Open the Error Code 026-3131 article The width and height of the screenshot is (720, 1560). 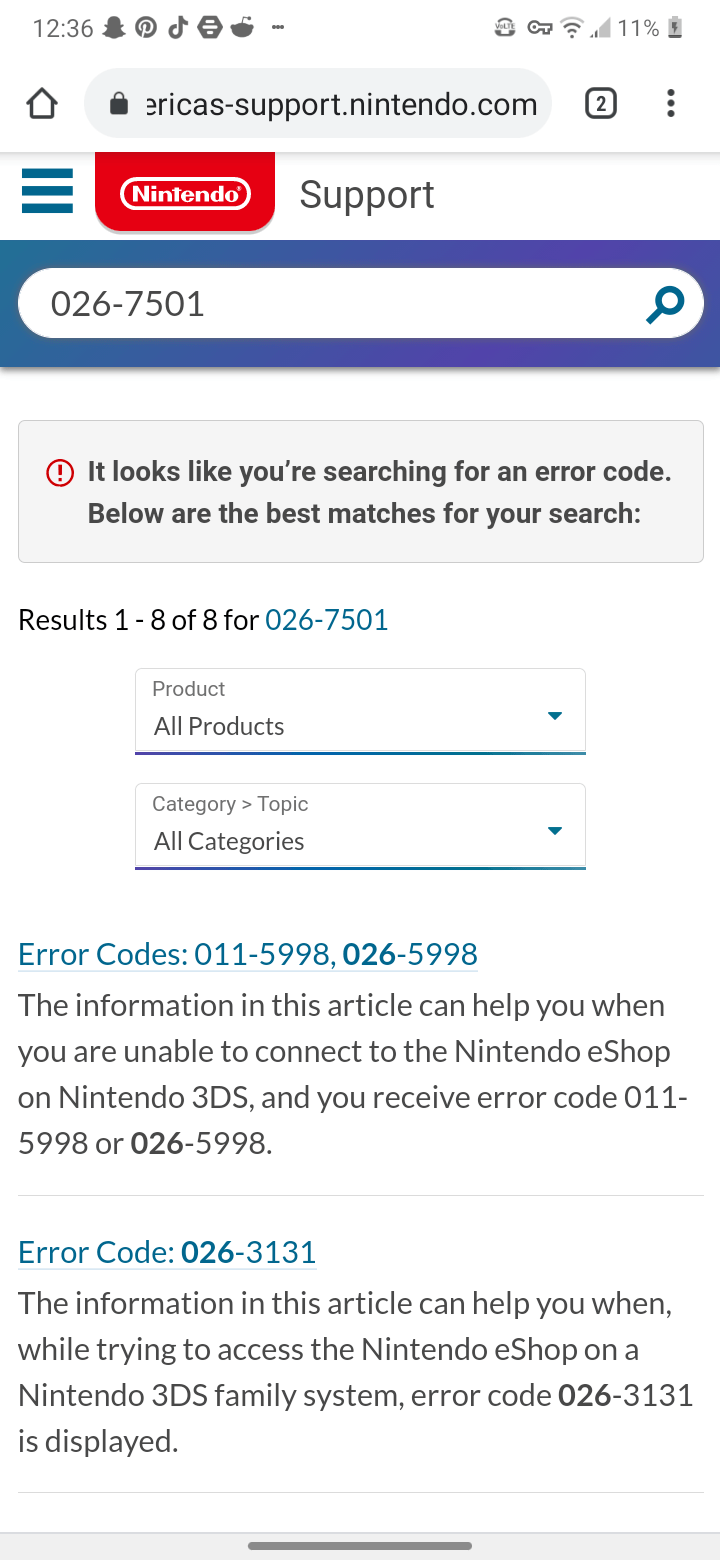coord(166,1252)
